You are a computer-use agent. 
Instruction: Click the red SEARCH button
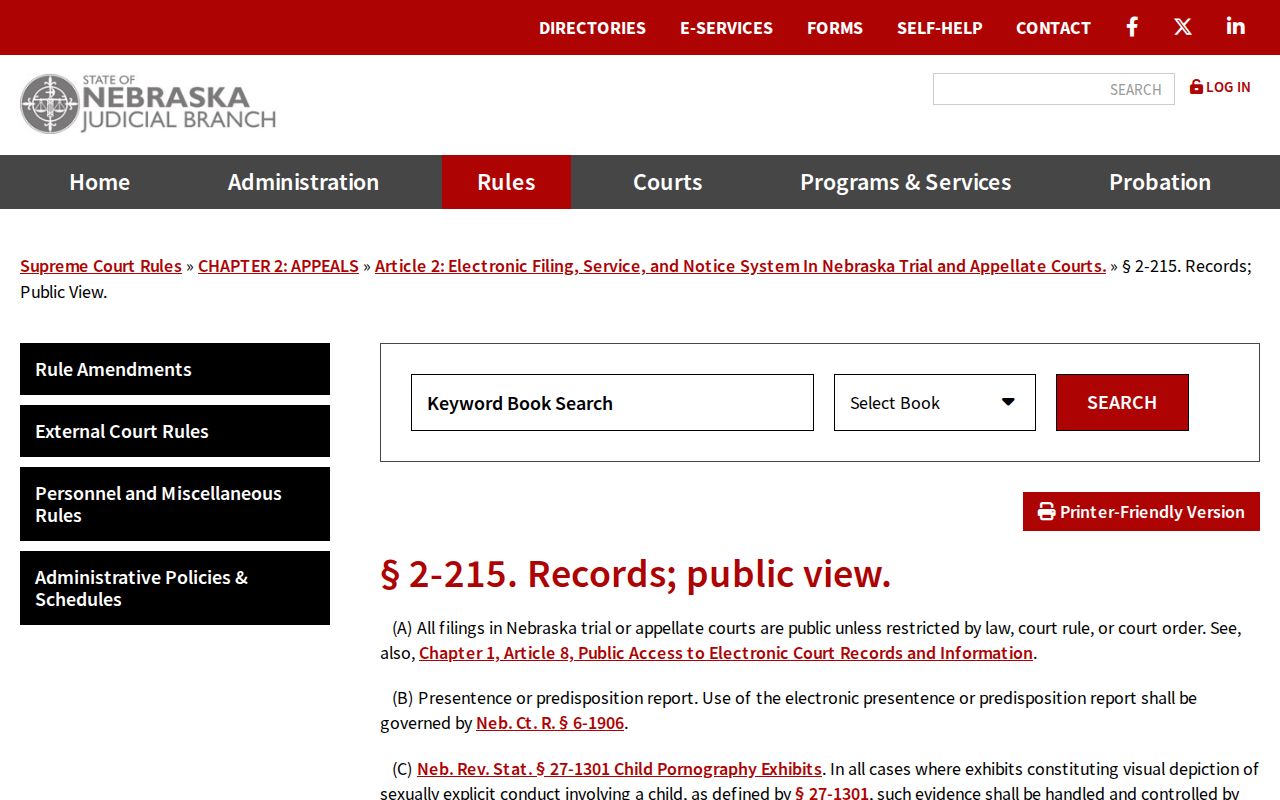pos(1122,402)
